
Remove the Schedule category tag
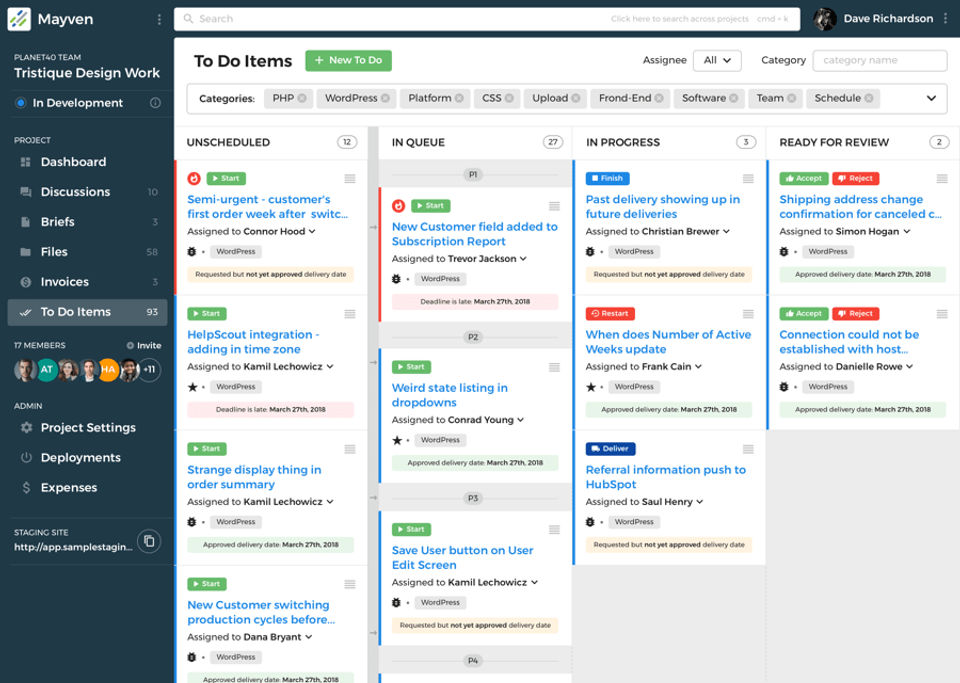[x=869, y=99]
